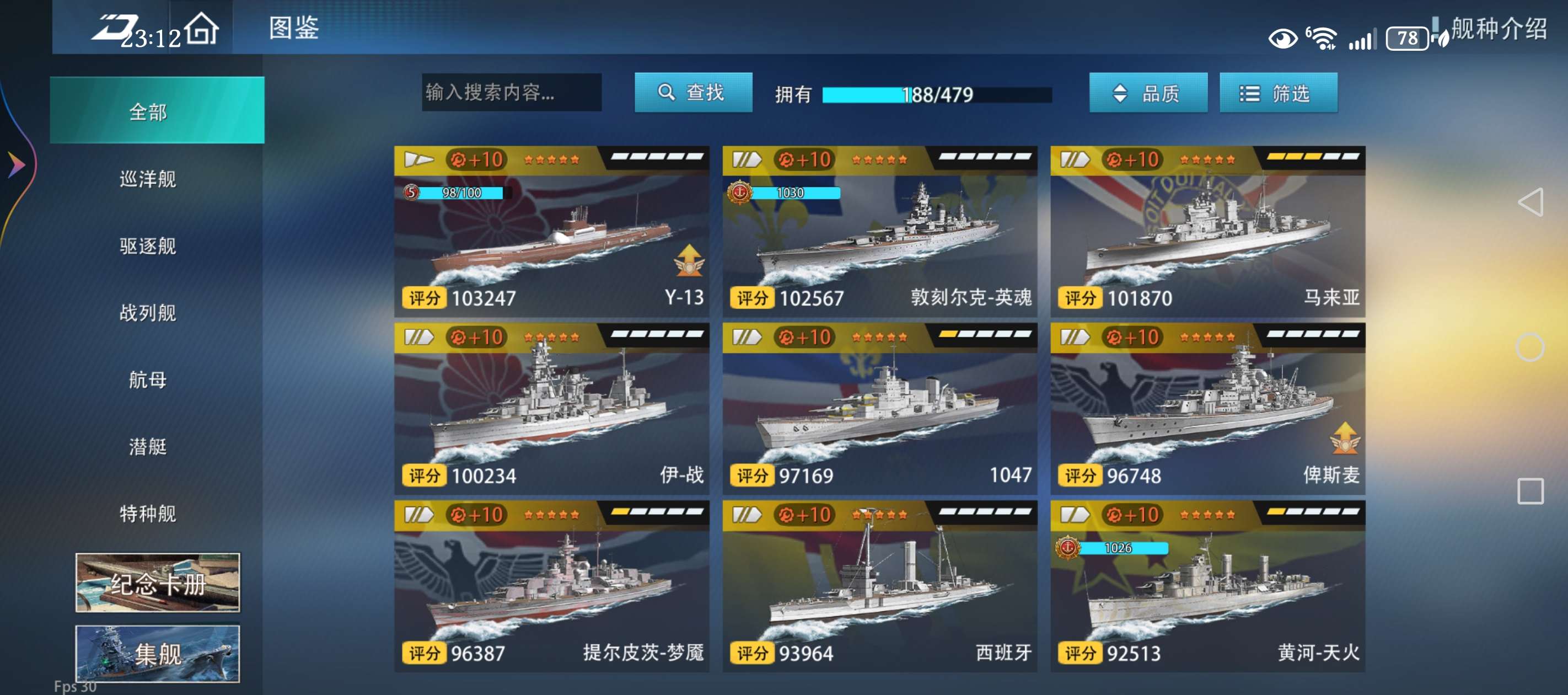This screenshot has width=1568, height=695.
Task: Click the upgrade arrow badge on Y-13 card
Action: click(689, 260)
